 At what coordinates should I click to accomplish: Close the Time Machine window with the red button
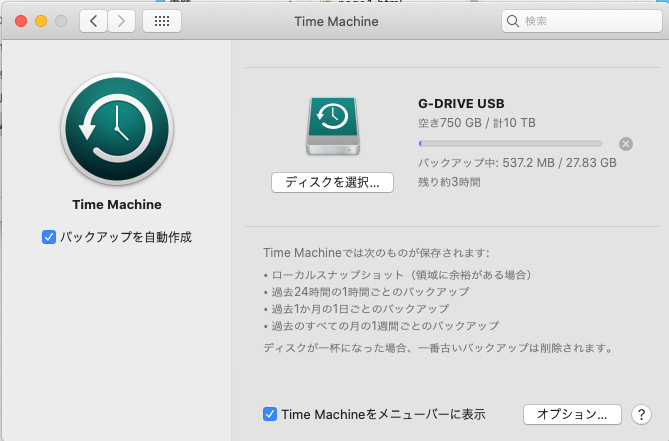tap(20, 21)
